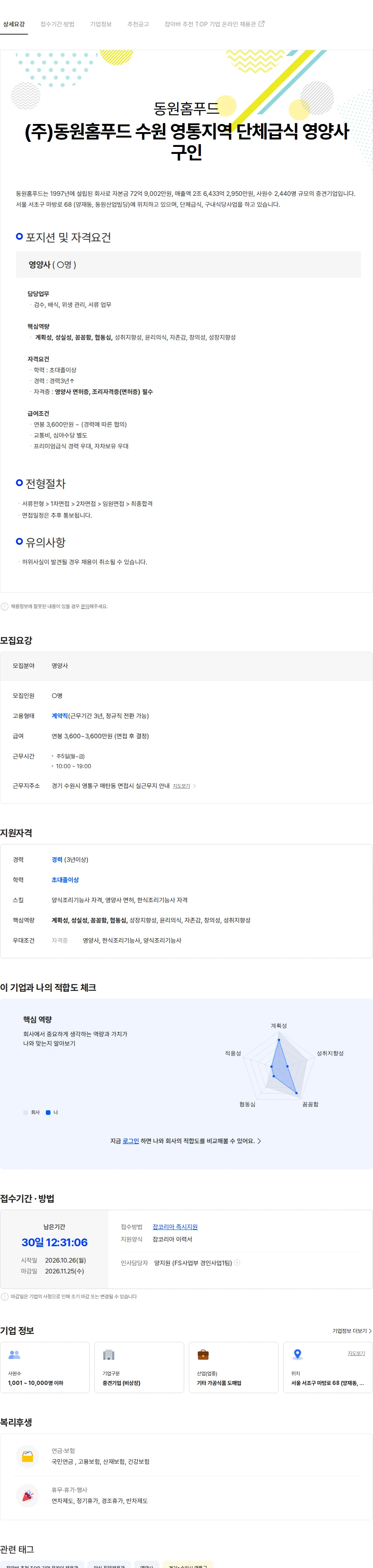Click 양지원 (FS사업부 경인사업1팀) text

pyautogui.click(x=193, y=1263)
